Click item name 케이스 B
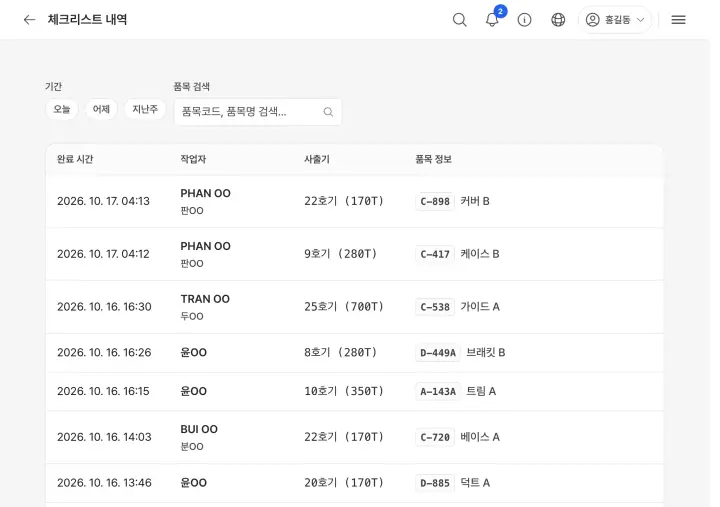 480,254
